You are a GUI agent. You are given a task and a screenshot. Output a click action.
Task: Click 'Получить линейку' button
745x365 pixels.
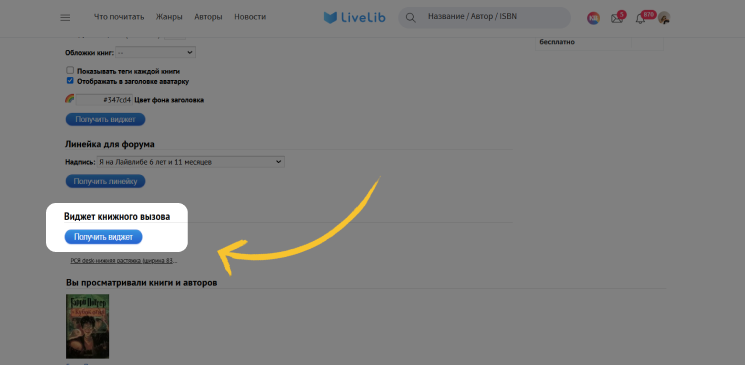[105, 181]
